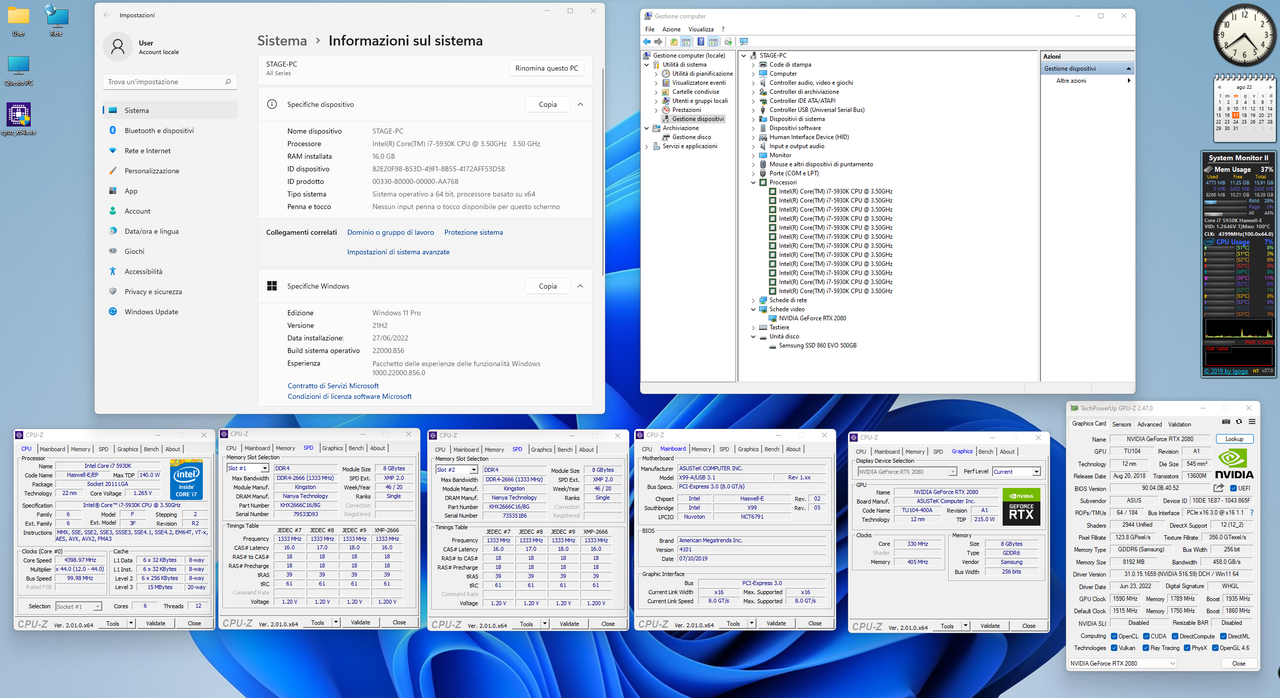Open Contratto di Servizi Microsoft link
The height and width of the screenshot is (698, 1280).
click(333, 386)
